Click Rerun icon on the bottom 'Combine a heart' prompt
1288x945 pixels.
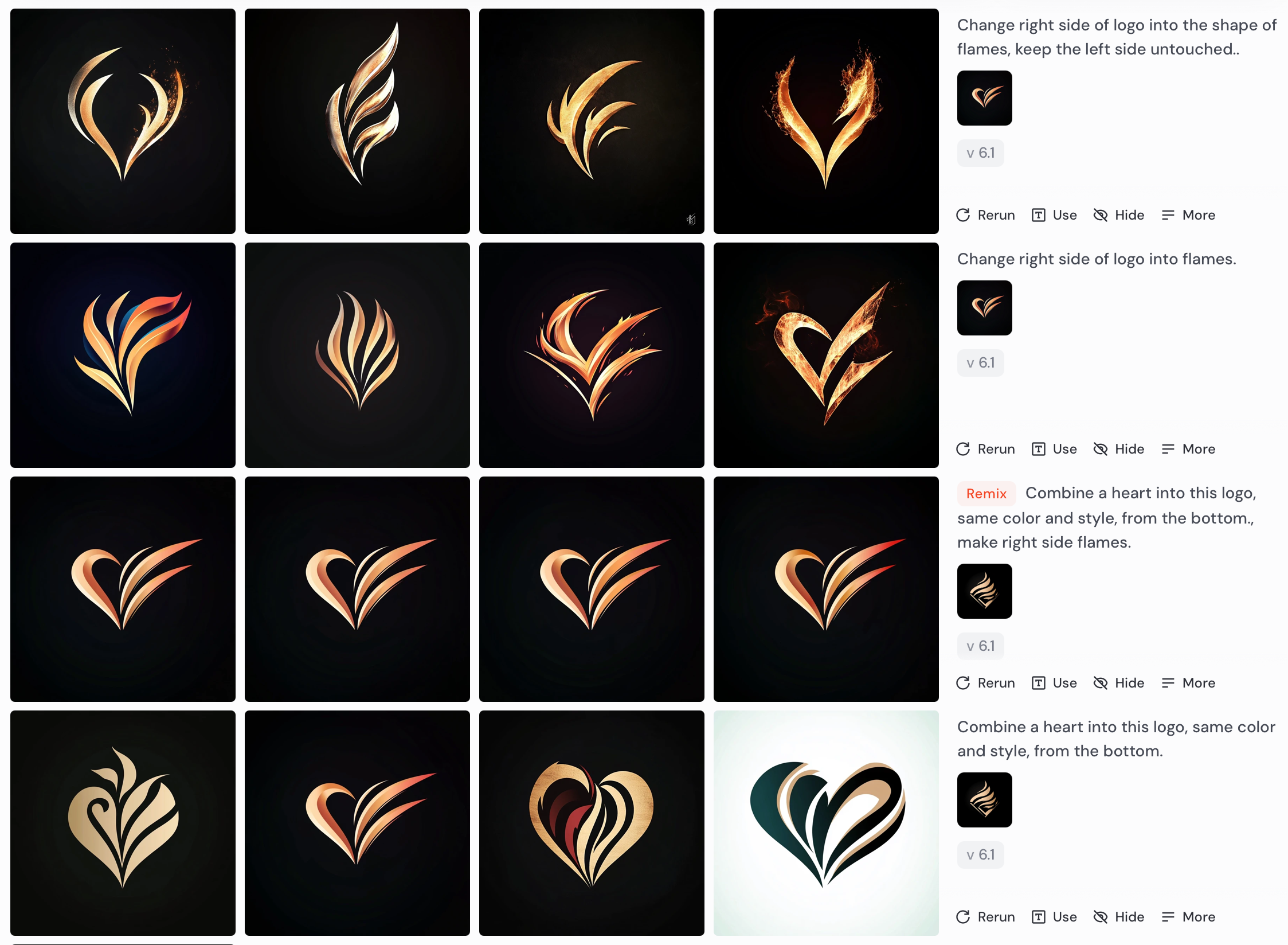point(963,917)
